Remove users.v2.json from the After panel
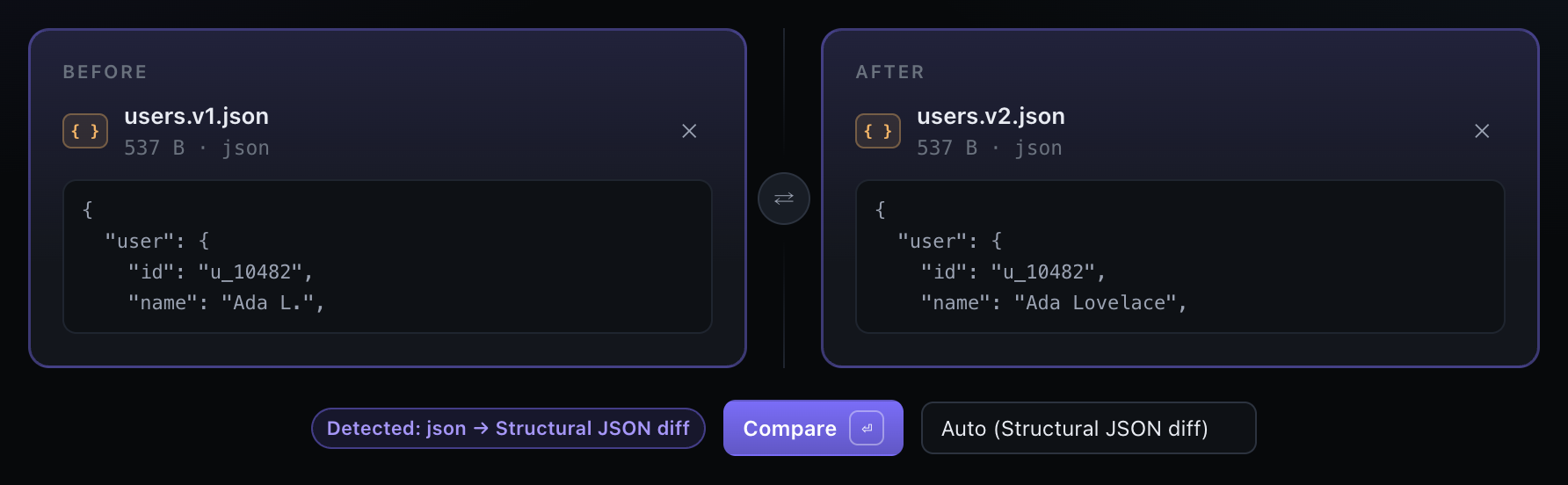Viewport: 1568px width, 485px height. (x=1482, y=131)
